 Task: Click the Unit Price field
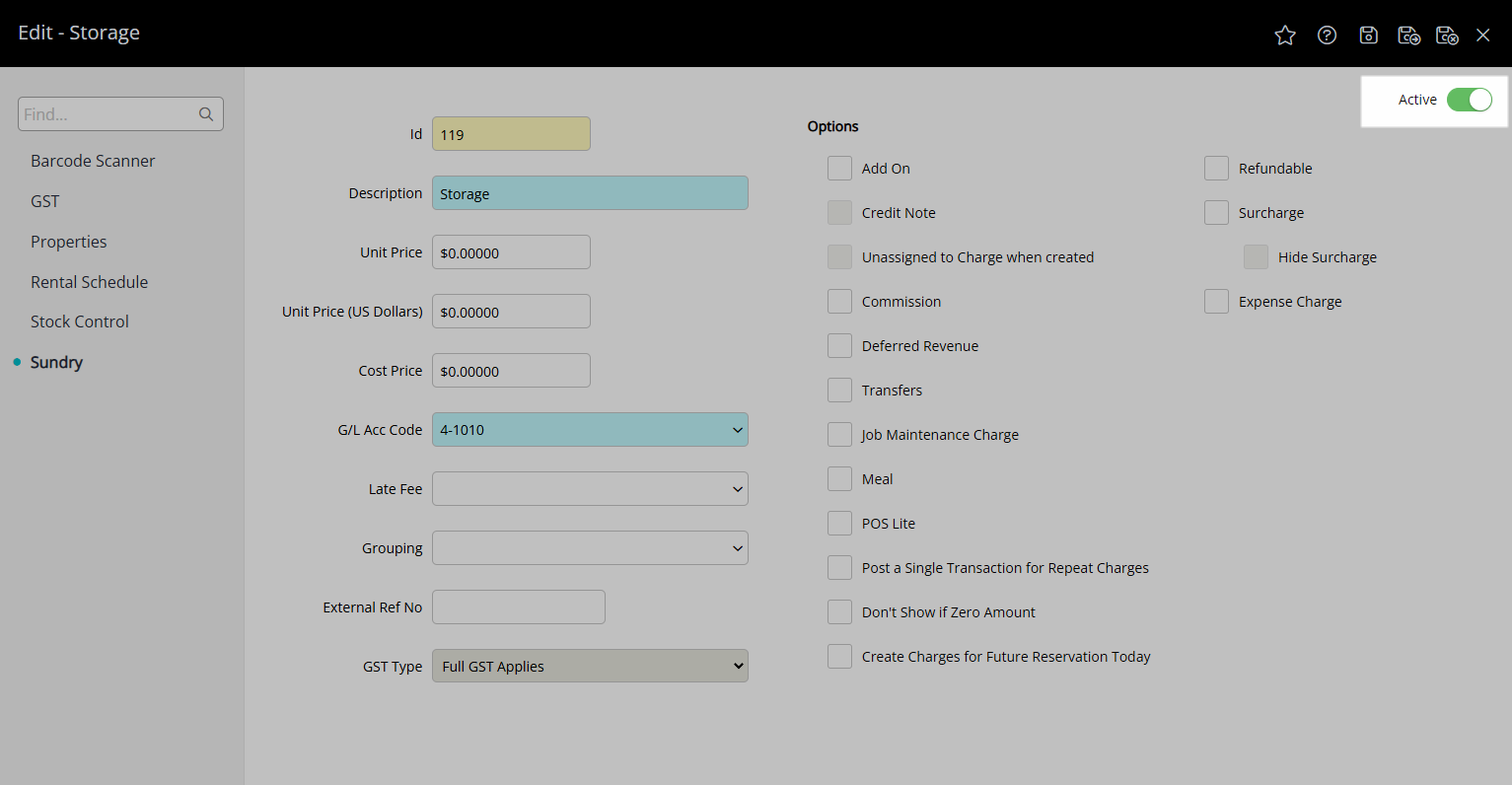click(x=511, y=252)
